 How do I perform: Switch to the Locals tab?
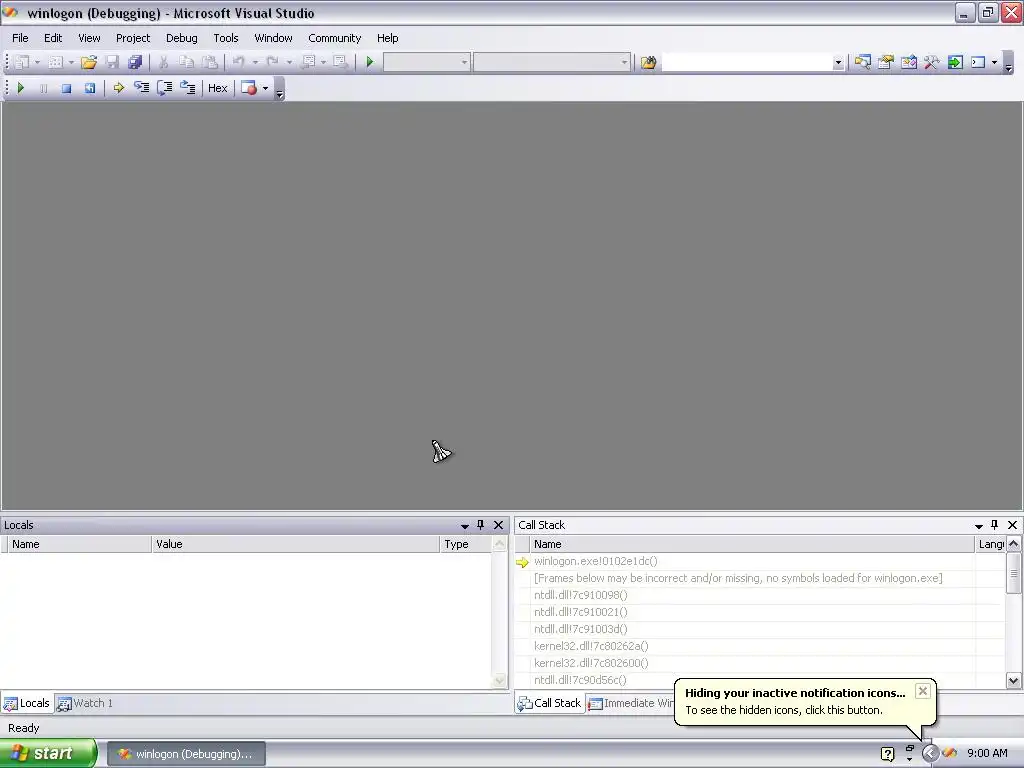click(x=27, y=703)
